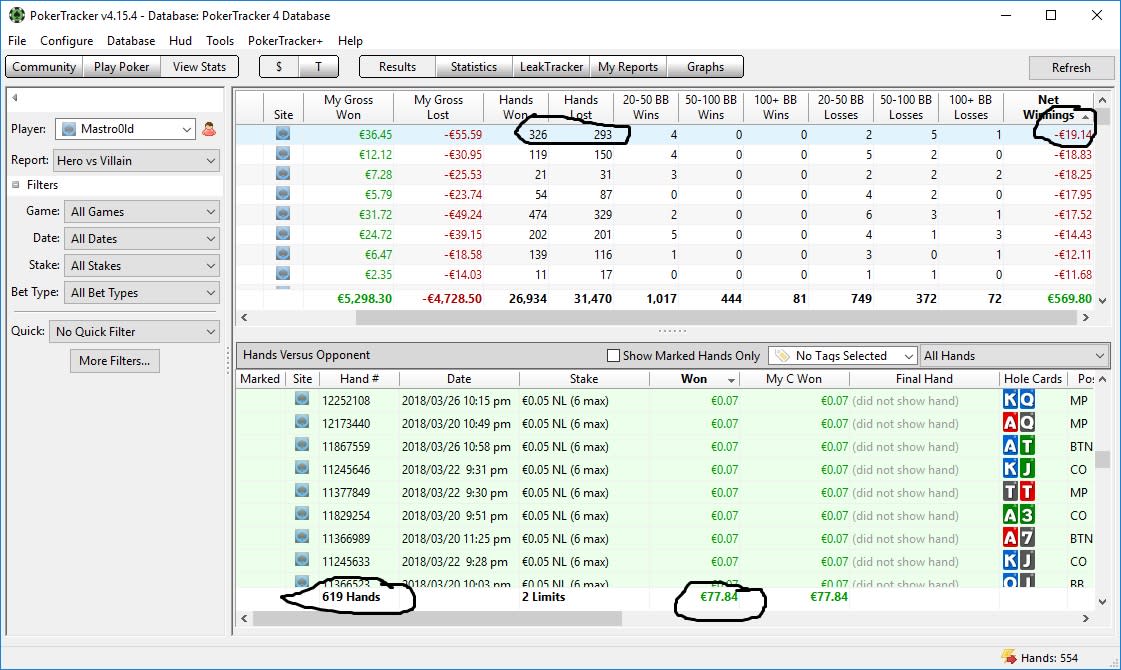The image size is (1121, 670).
Task: Open the Date filter All Dates dropdown
Action: [x=142, y=239]
